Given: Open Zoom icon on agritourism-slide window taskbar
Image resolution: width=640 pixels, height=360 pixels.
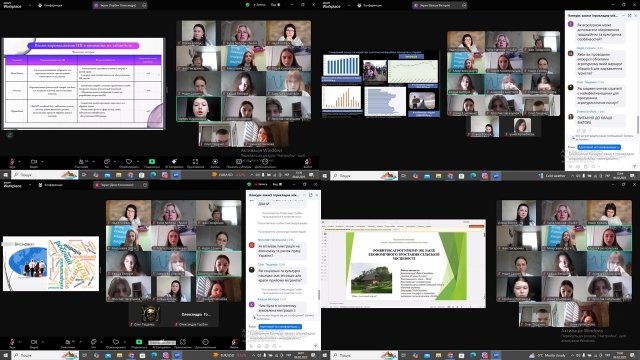Looking at the screenshot, I should [496, 355].
